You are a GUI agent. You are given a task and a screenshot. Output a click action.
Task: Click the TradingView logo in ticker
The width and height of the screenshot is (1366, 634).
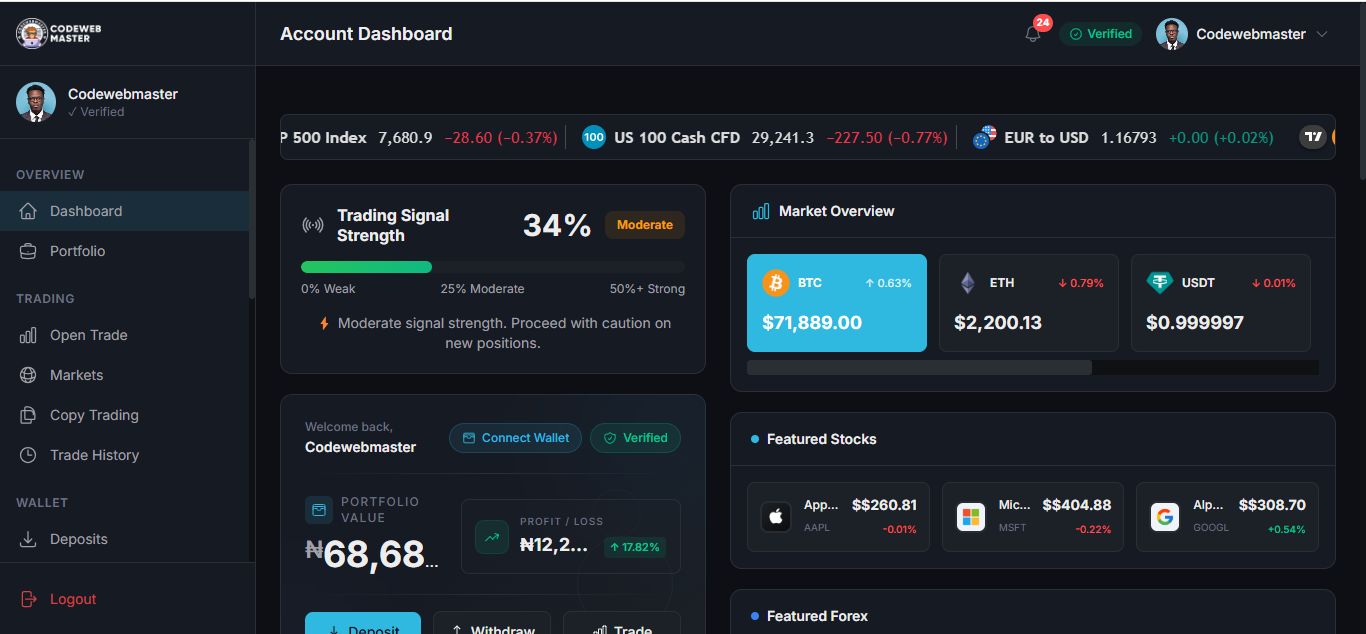(1313, 137)
